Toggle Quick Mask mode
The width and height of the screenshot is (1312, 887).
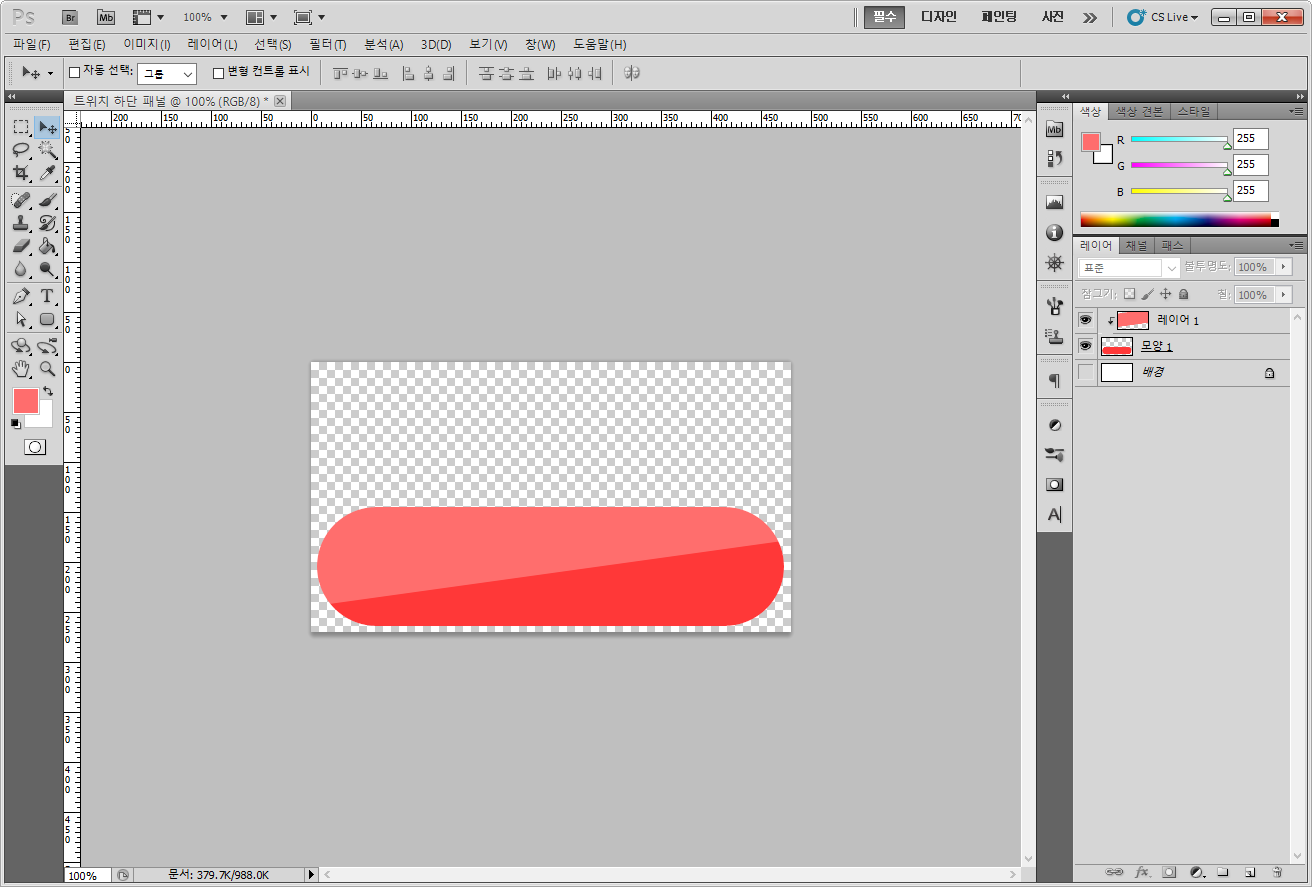point(35,446)
